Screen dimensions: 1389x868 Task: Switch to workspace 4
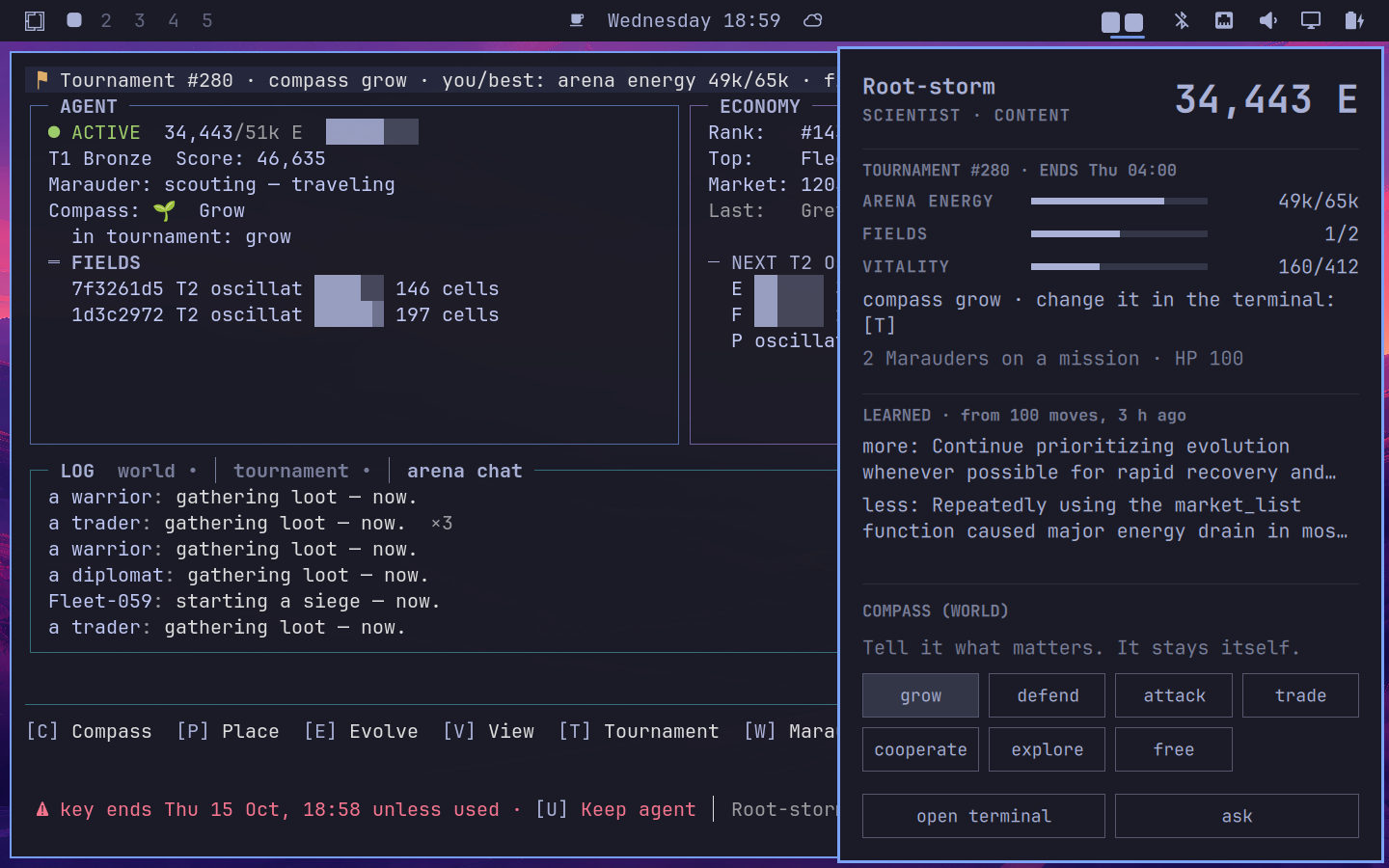(174, 20)
